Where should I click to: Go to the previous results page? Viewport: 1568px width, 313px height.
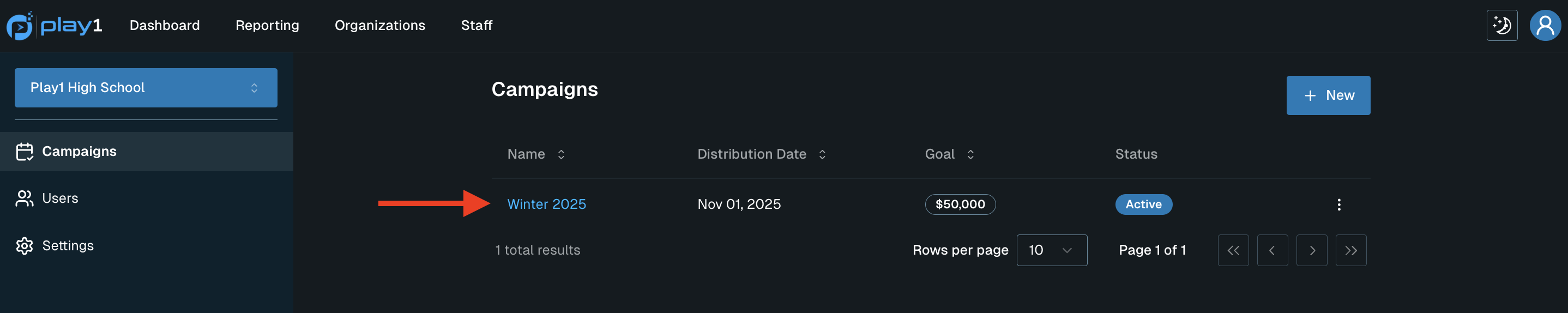pos(1271,250)
